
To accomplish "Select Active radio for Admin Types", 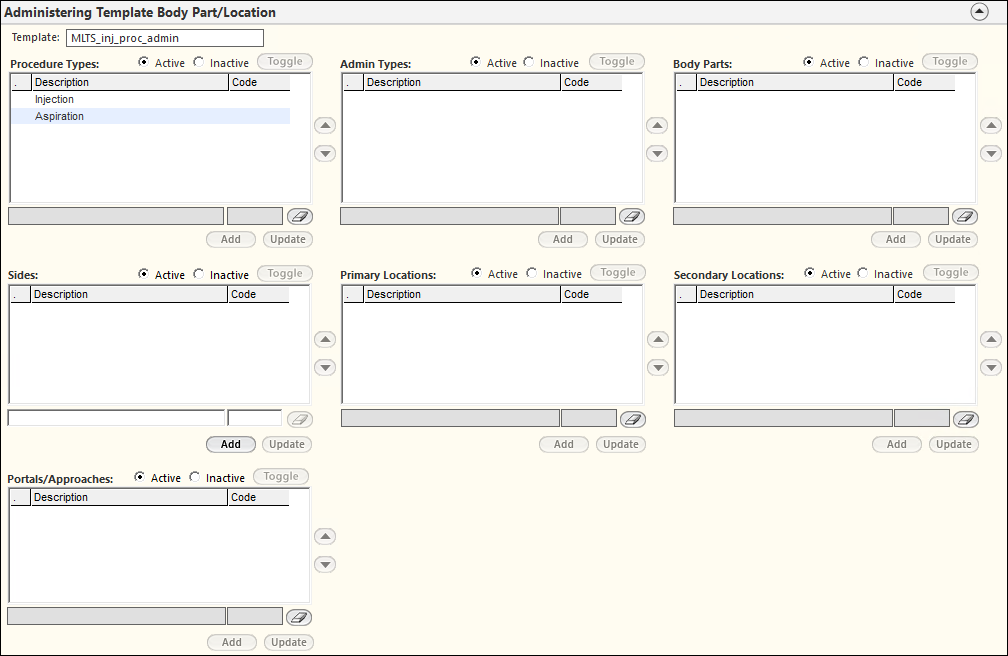I will pyautogui.click(x=475, y=62).
